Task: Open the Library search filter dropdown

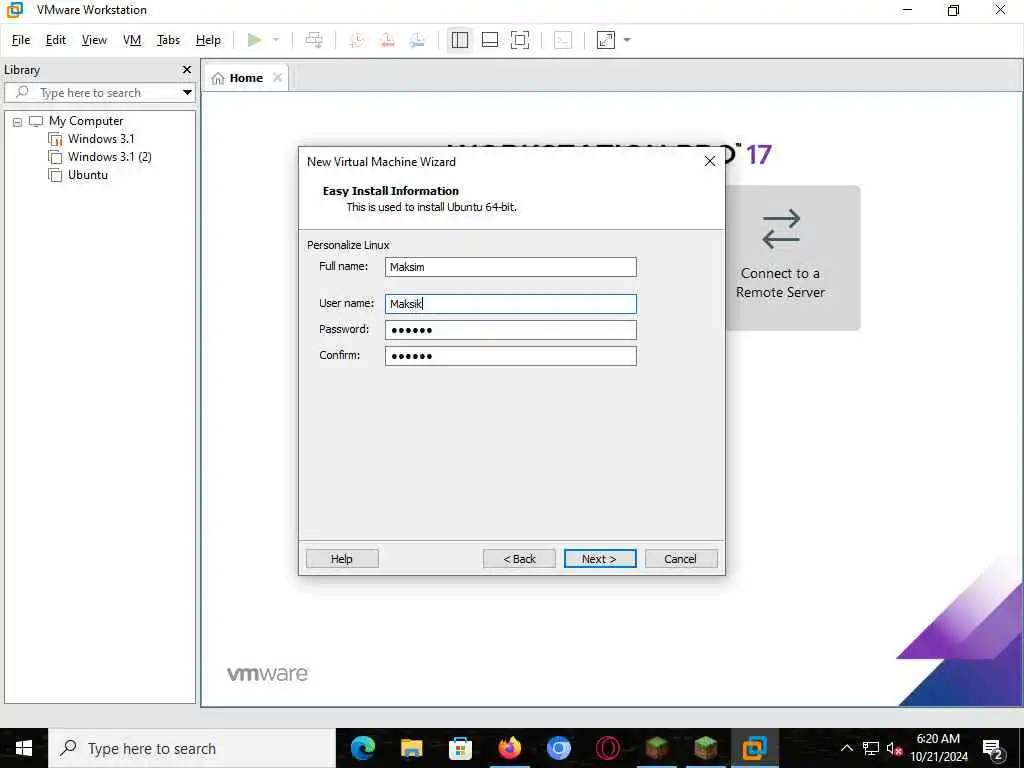Action: tap(187, 93)
